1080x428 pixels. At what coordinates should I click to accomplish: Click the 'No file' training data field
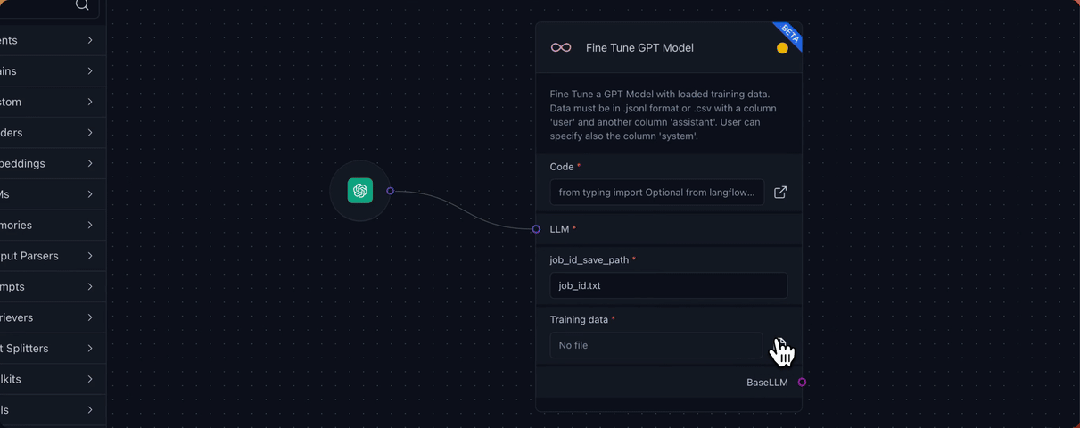tap(656, 345)
